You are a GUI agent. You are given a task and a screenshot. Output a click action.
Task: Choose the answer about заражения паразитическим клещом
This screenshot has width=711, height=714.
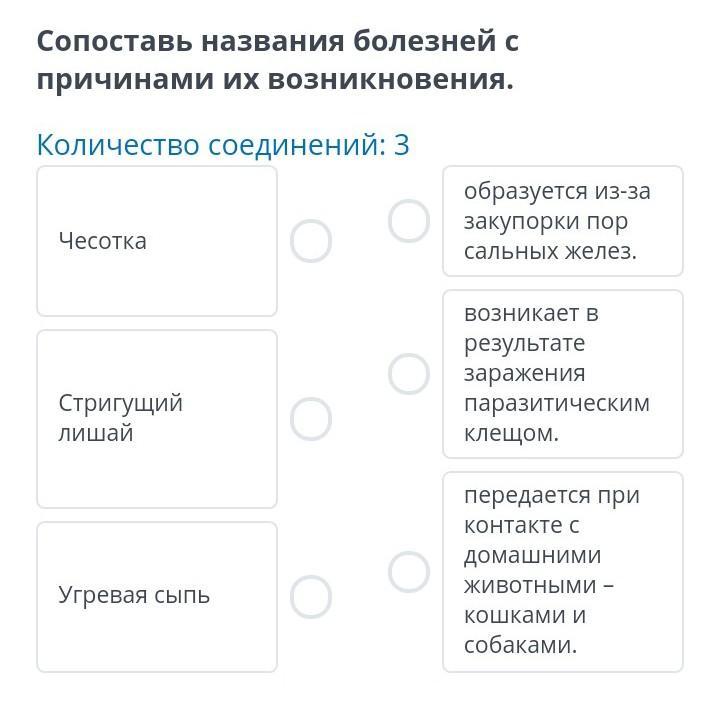pos(562,374)
